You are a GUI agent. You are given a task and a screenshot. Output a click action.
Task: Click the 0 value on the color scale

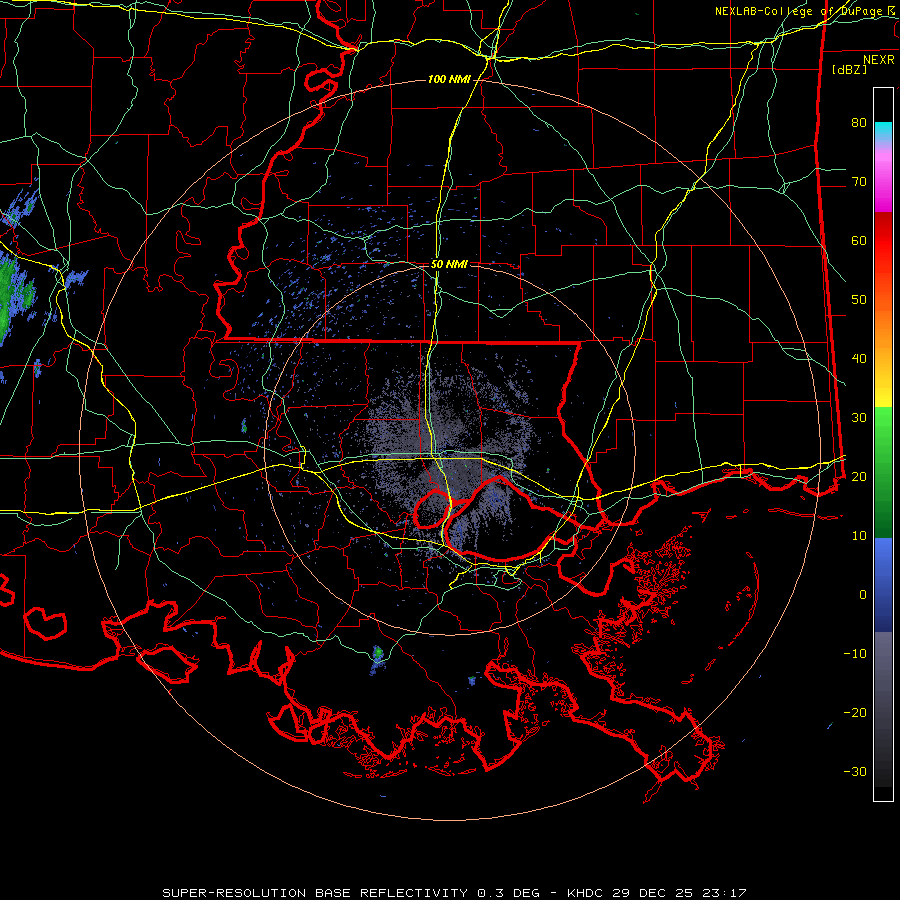(x=863, y=595)
